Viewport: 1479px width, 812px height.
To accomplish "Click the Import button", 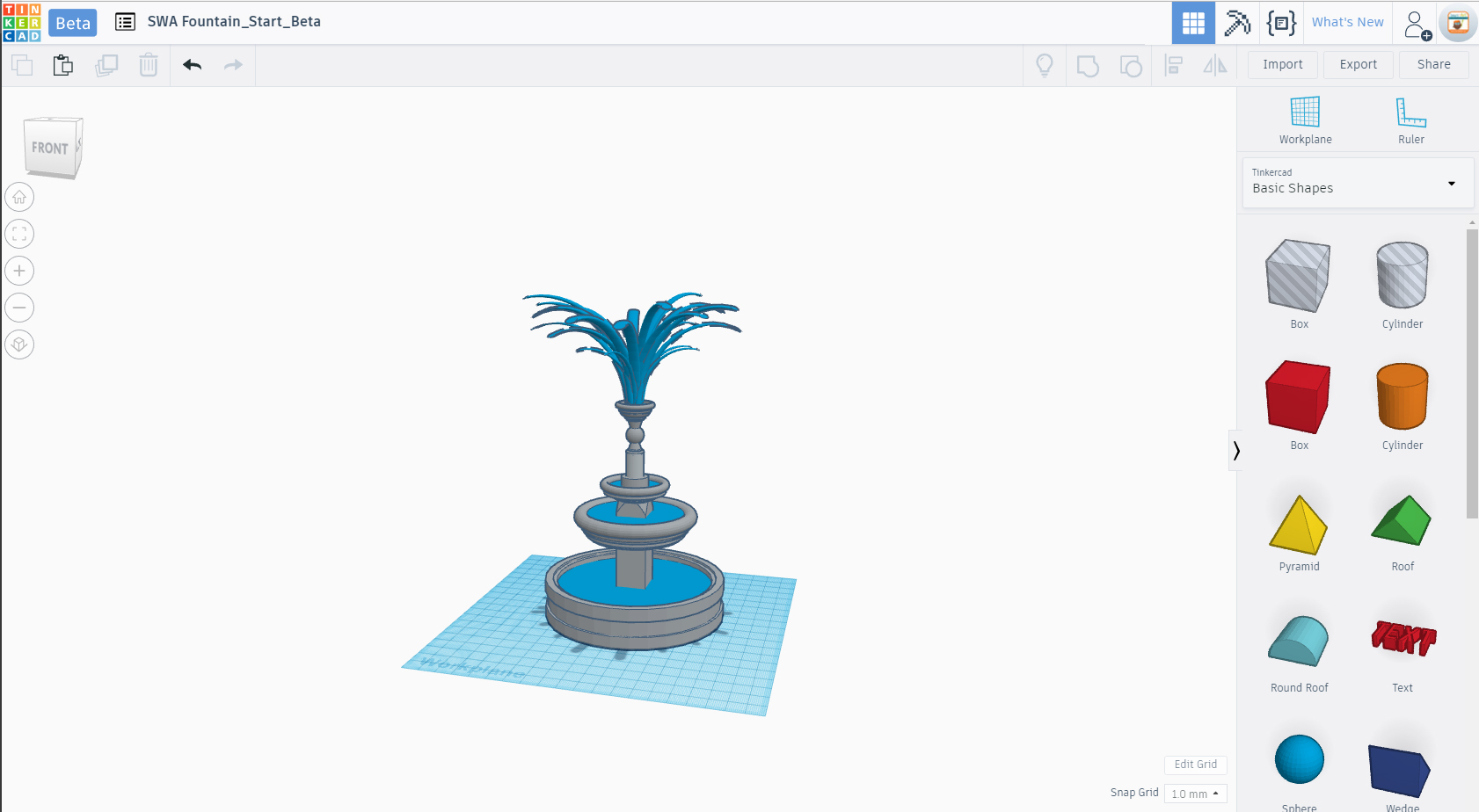I will tap(1283, 65).
